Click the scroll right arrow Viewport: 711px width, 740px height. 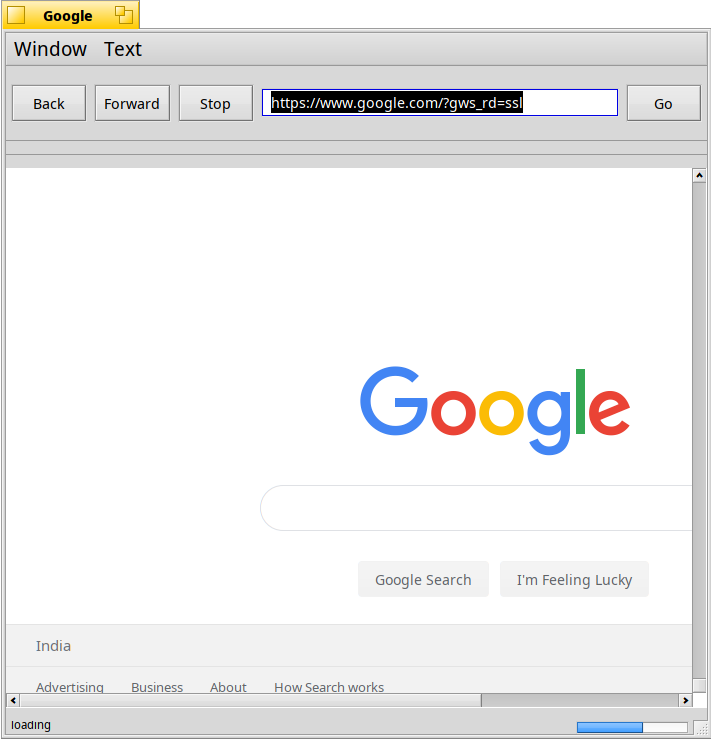(686, 700)
